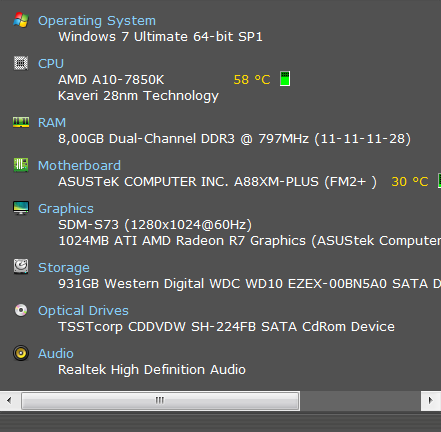This screenshot has height=432, width=441.
Task: Click the RAM memory stick icon
Action: click(21, 122)
